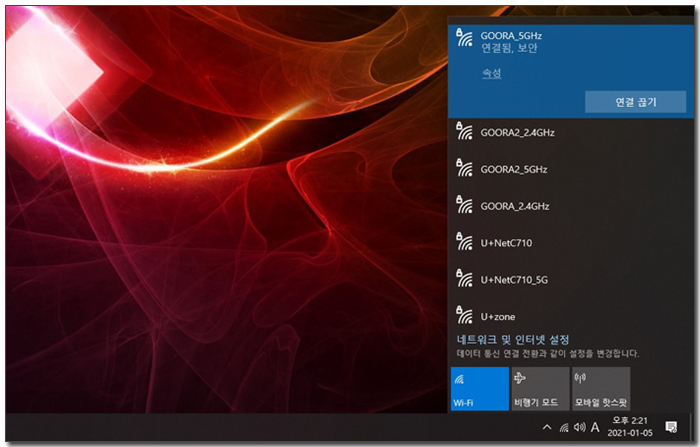Click the signal icon next to GOORA2_5GHz
The width and height of the screenshot is (700, 447).
(x=464, y=168)
